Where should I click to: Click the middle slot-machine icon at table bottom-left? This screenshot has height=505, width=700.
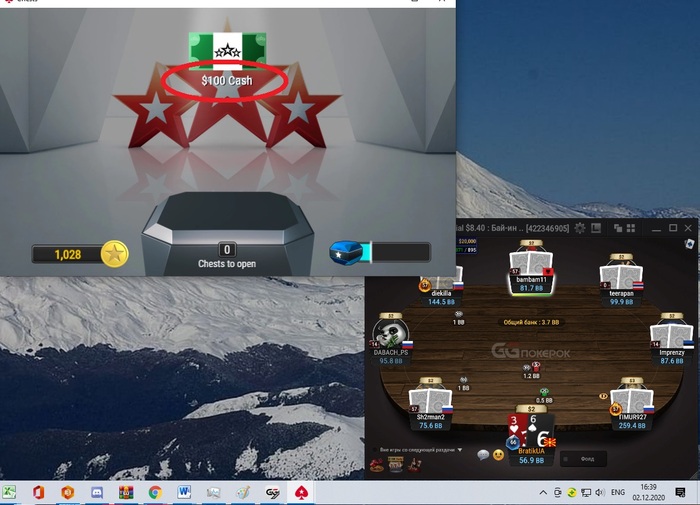(396, 465)
